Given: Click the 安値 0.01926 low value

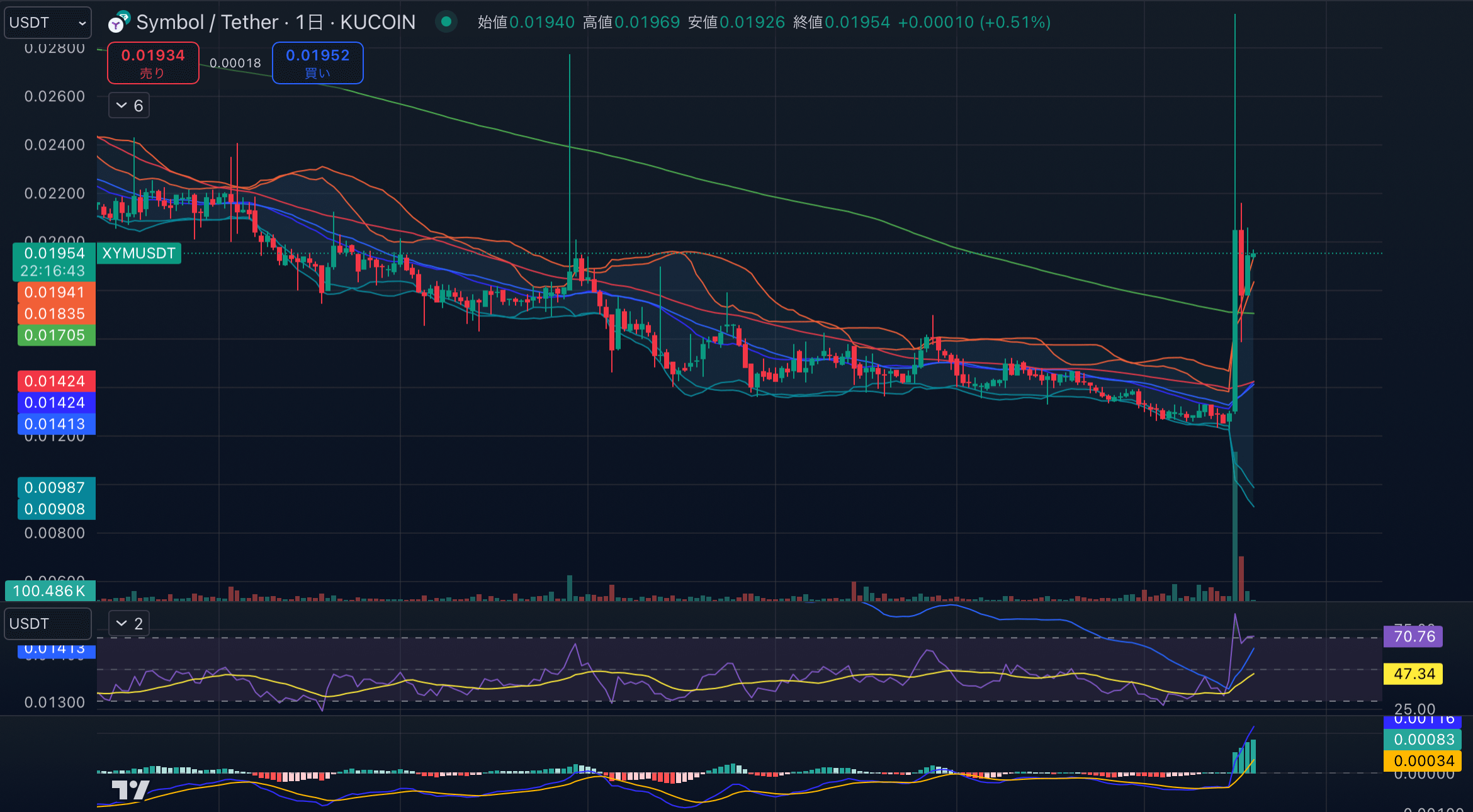Looking at the screenshot, I should (736, 22).
